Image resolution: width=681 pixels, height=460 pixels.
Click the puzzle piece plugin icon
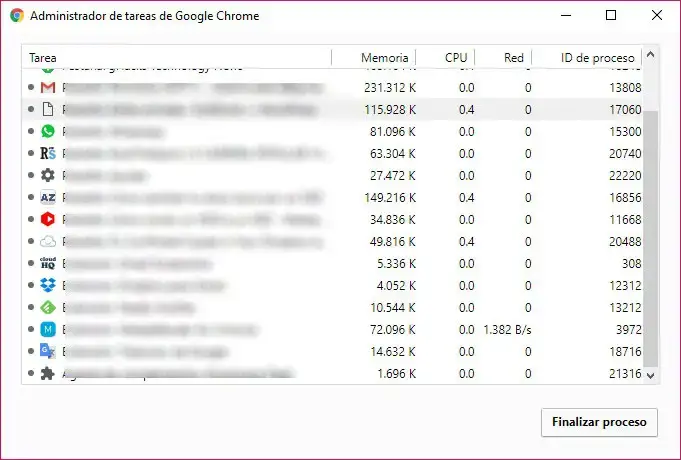[x=48, y=374]
